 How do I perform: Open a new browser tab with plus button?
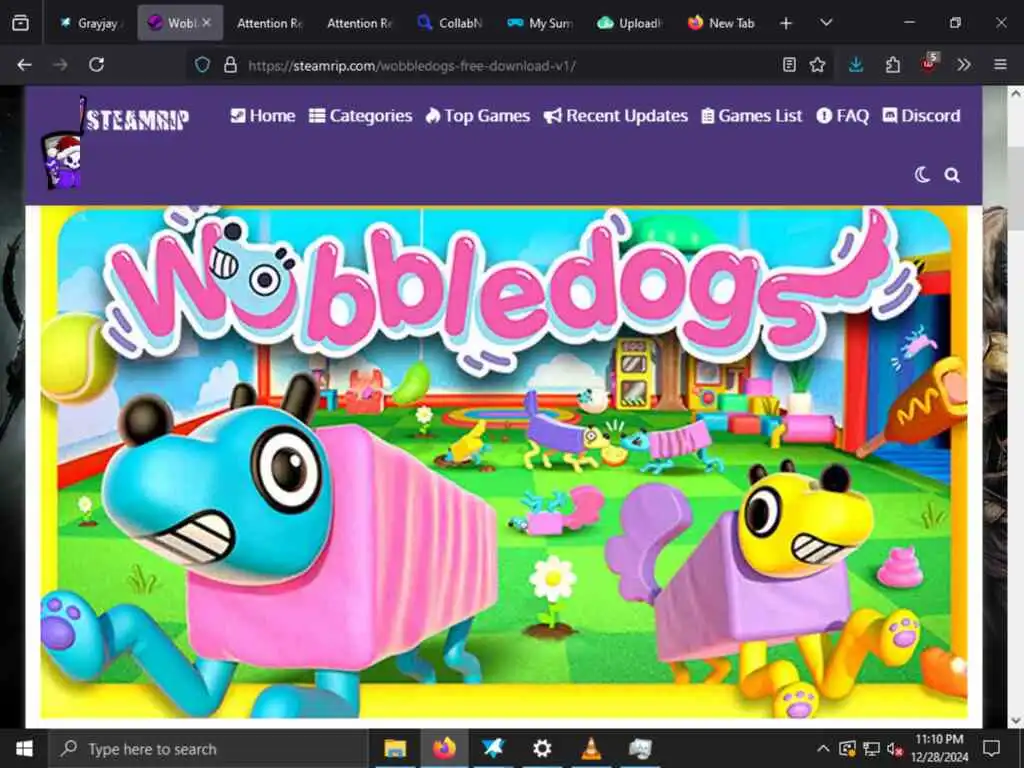pyautogui.click(x=786, y=23)
